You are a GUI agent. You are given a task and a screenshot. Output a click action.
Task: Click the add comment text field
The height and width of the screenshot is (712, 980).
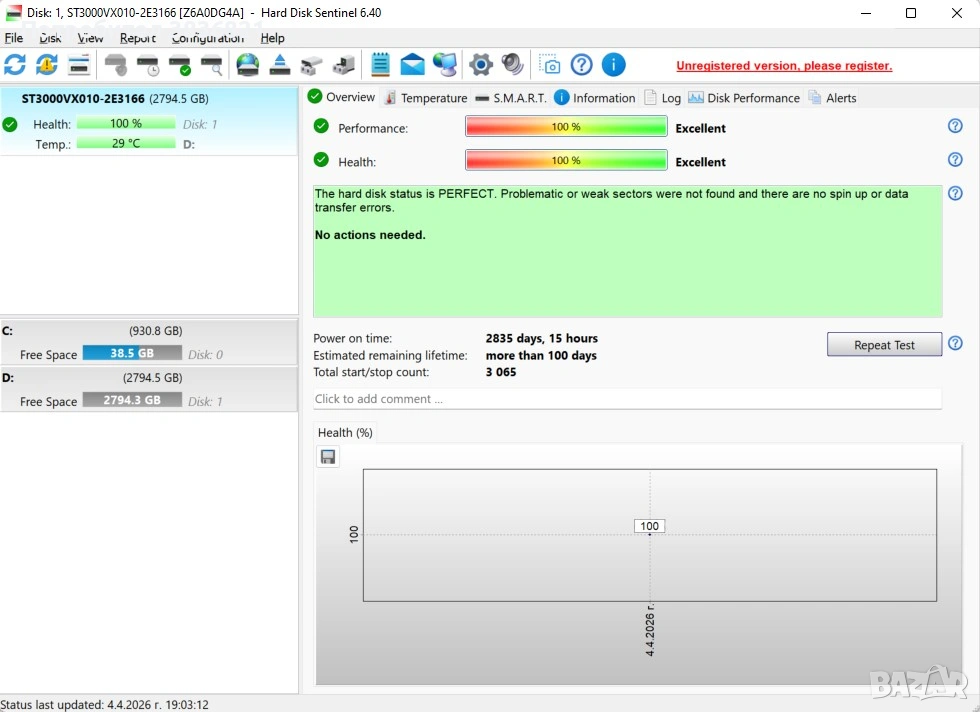coord(627,399)
